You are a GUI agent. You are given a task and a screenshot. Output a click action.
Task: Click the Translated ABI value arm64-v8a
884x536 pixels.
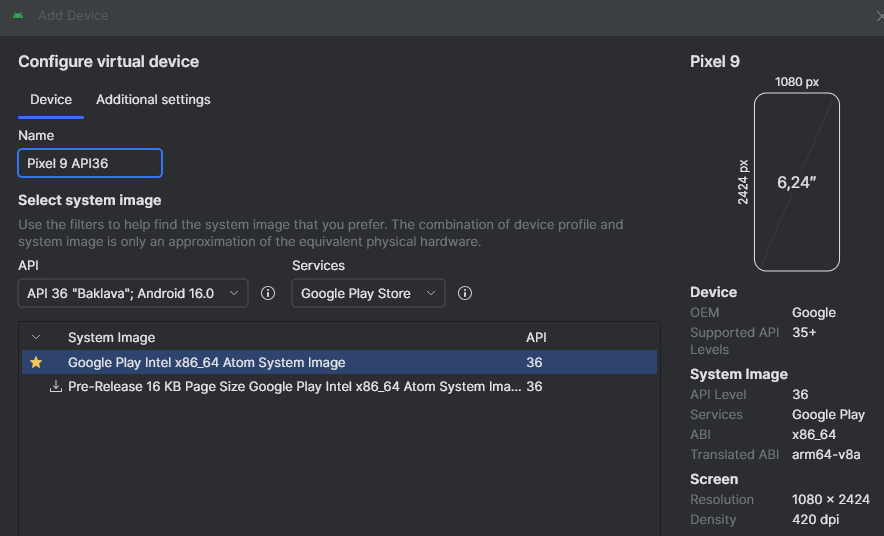[826, 454]
